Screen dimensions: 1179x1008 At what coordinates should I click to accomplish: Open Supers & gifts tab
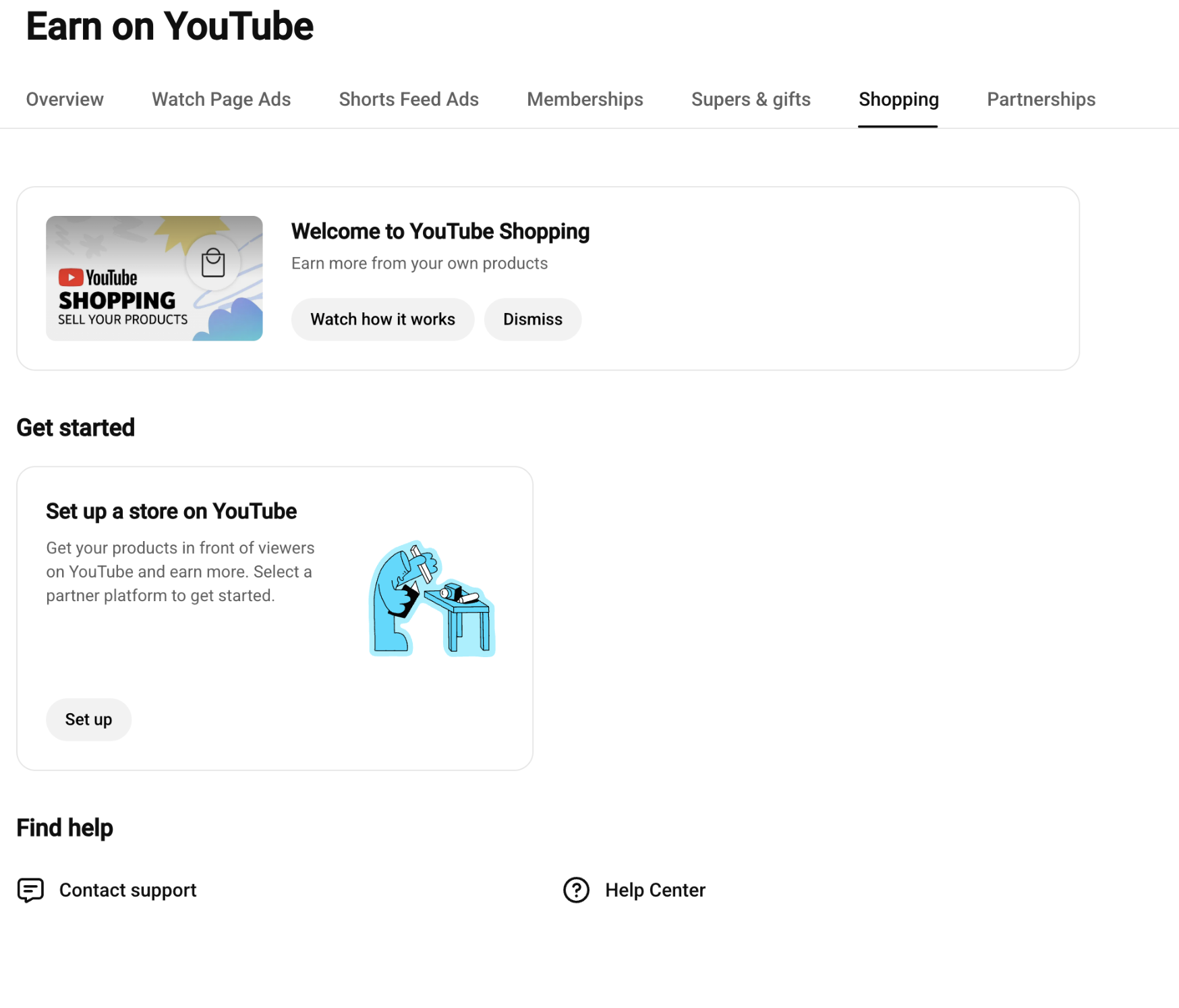(x=751, y=99)
